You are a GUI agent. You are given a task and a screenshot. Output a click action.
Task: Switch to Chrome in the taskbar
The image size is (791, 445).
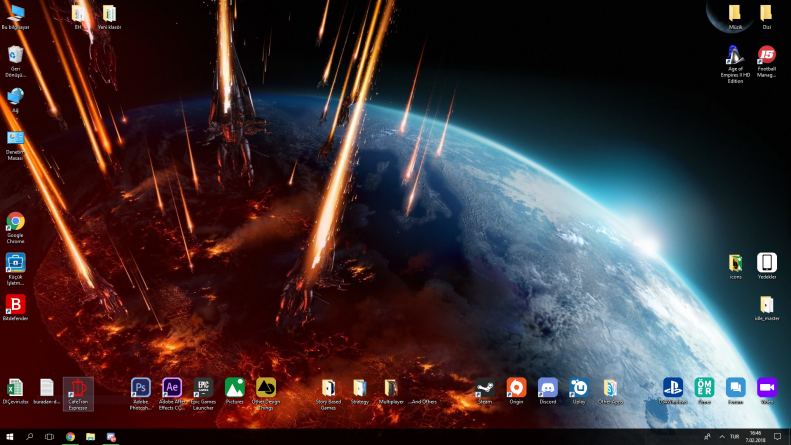click(70, 436)
